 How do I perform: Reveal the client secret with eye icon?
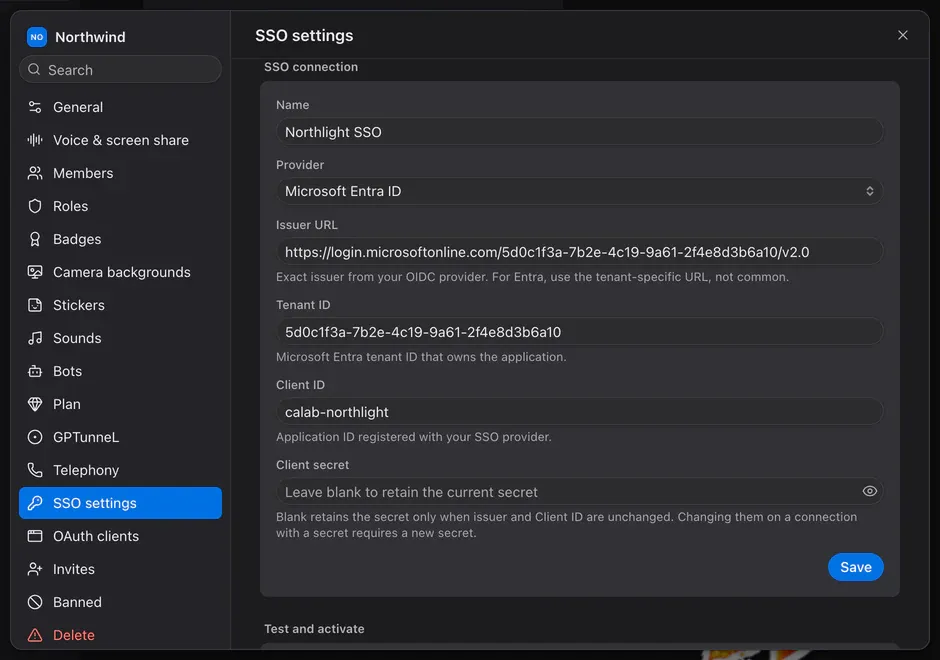pos(869,492)
